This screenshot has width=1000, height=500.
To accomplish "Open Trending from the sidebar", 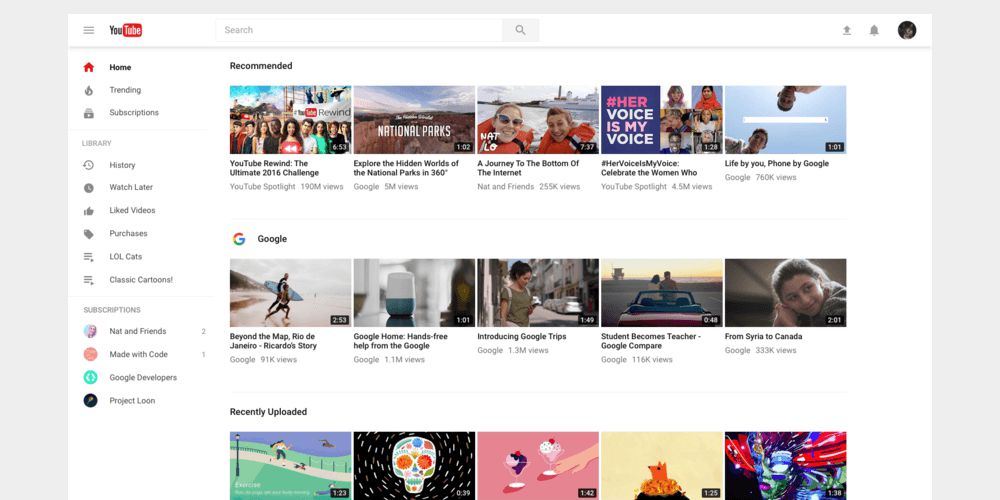I will coord(125,90).
